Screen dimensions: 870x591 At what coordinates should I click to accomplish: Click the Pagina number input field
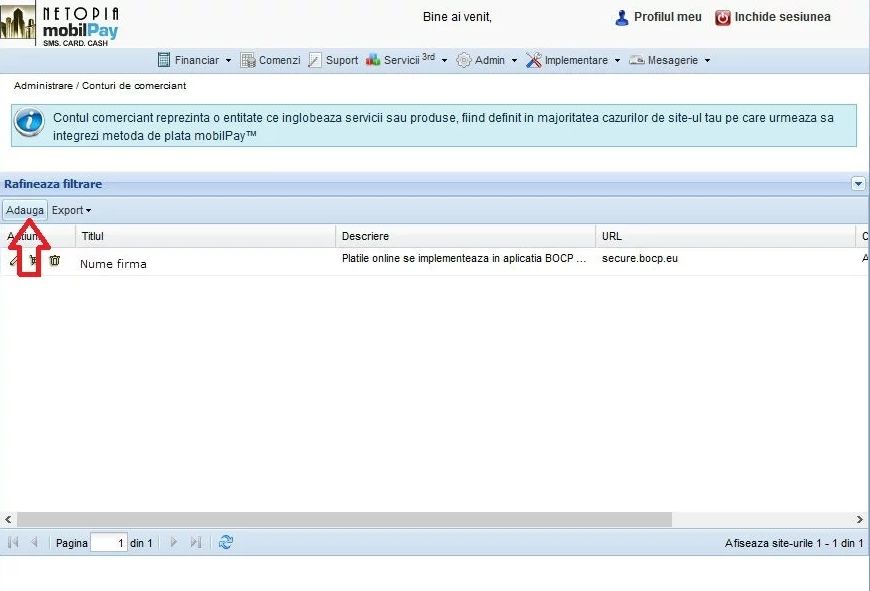point(109,543)
